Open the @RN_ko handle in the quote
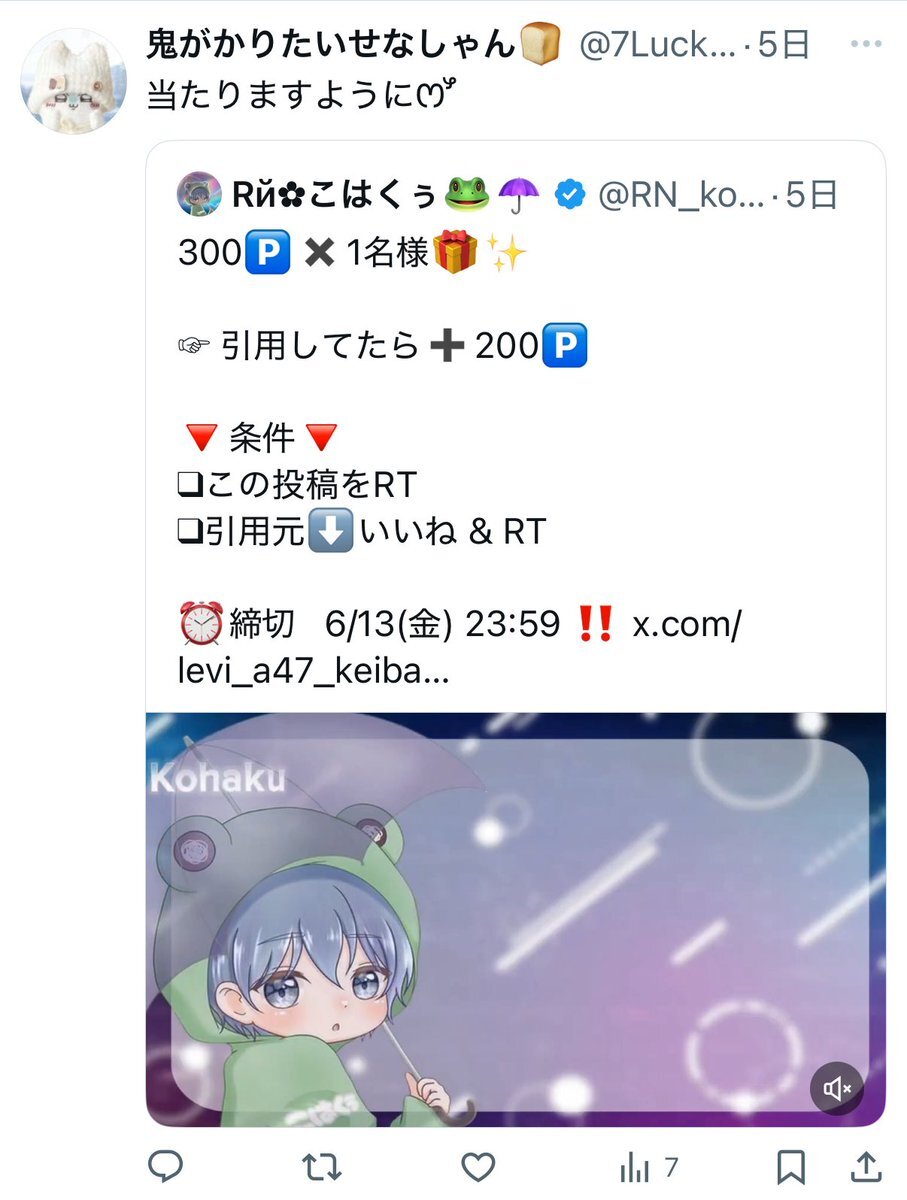Image resolution: width=907 pixels, height=1200 pixels. click(680, 196)
